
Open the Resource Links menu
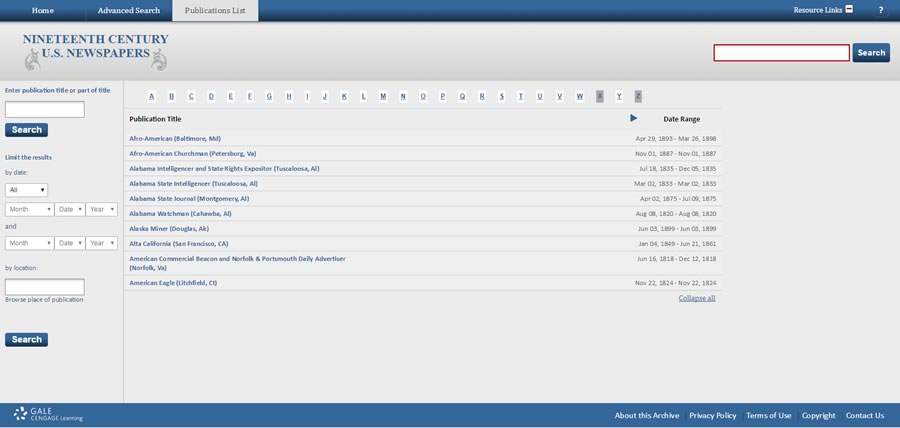click(x=818, y=10)
